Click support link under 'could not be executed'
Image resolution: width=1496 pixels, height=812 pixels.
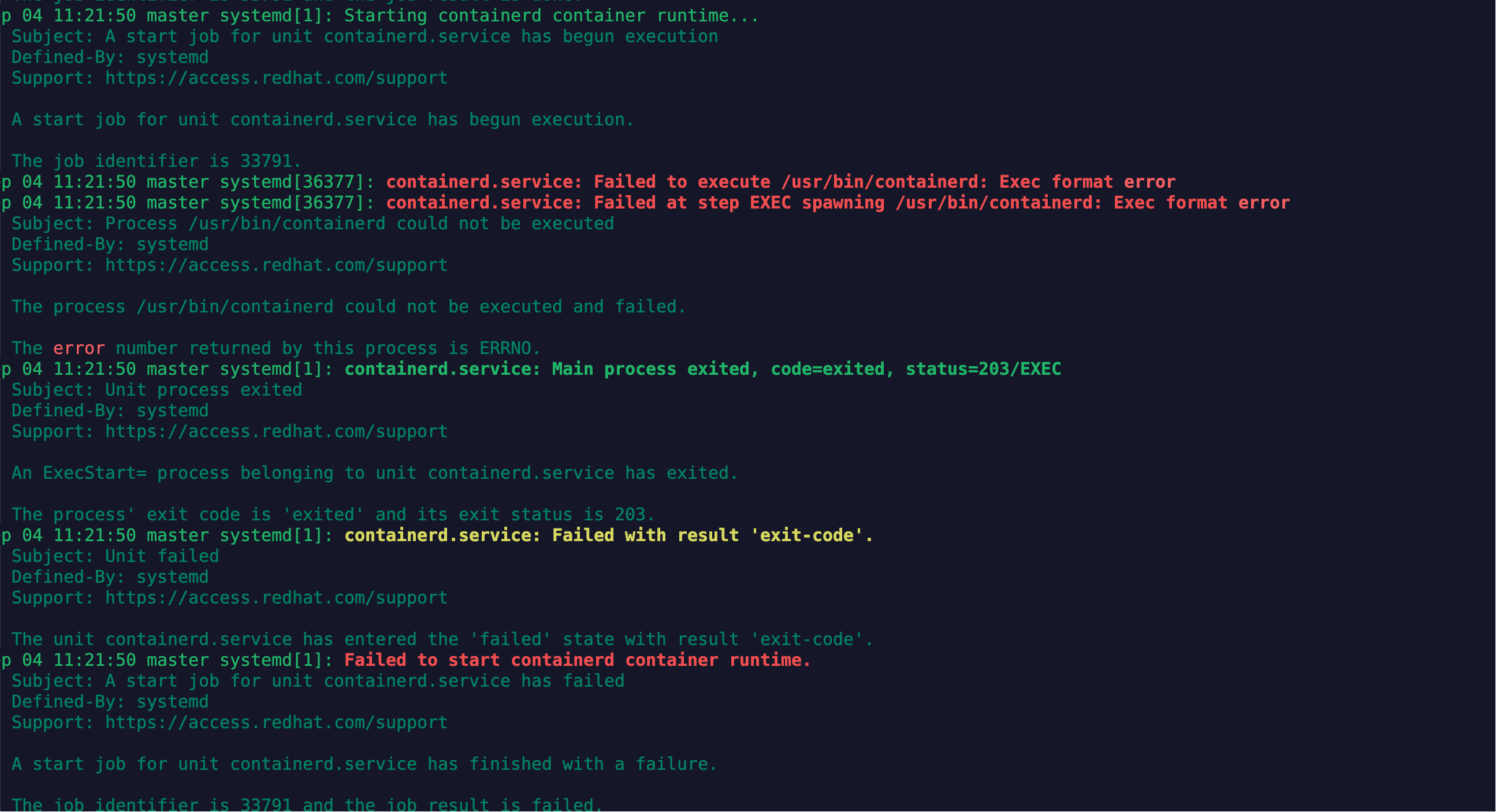pos(277,265)
